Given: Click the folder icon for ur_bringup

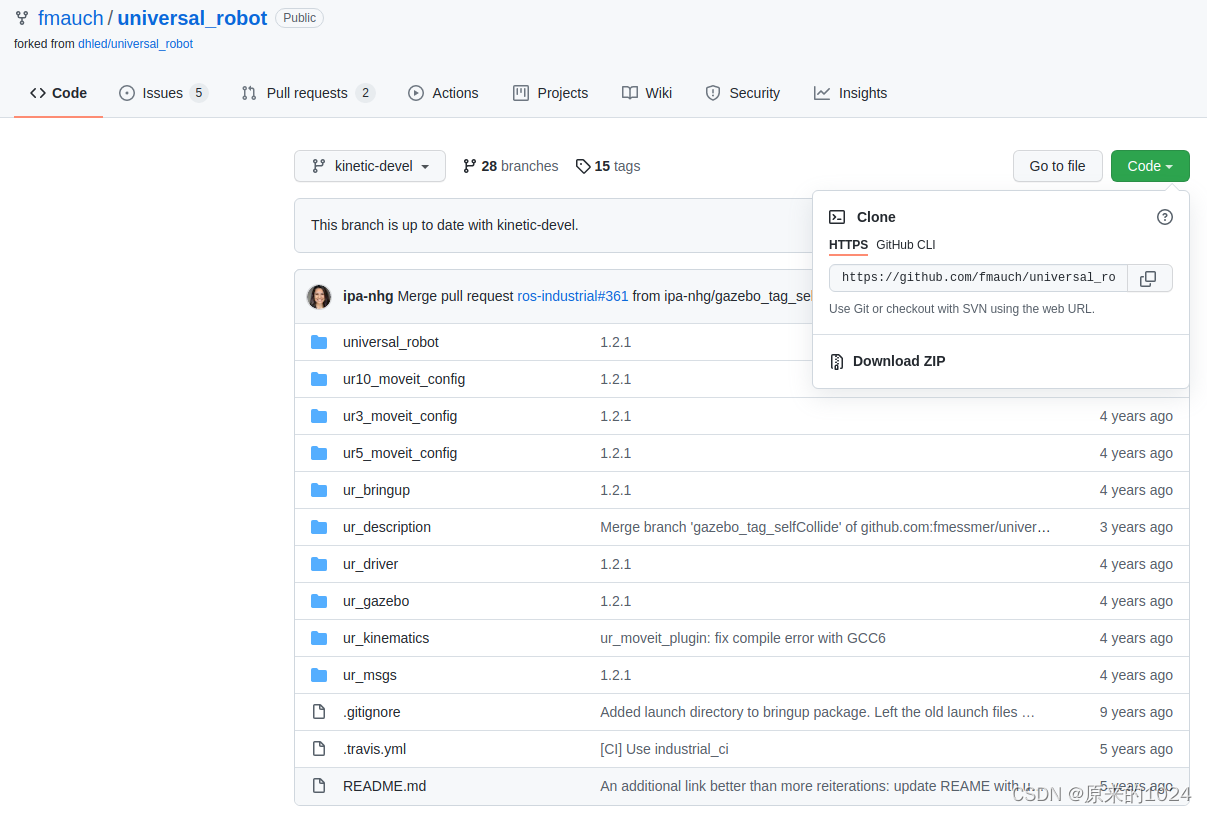Looking at the screenshot, I should click(x=319, y=490).
